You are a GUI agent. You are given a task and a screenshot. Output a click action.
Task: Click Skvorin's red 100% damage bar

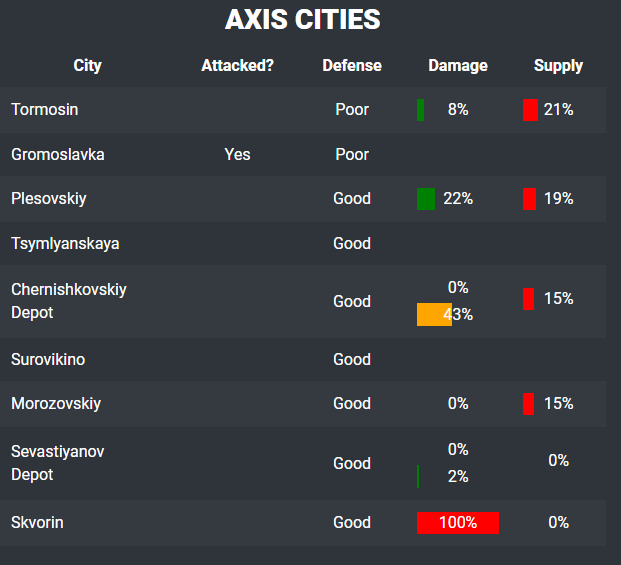coord(457,522)
